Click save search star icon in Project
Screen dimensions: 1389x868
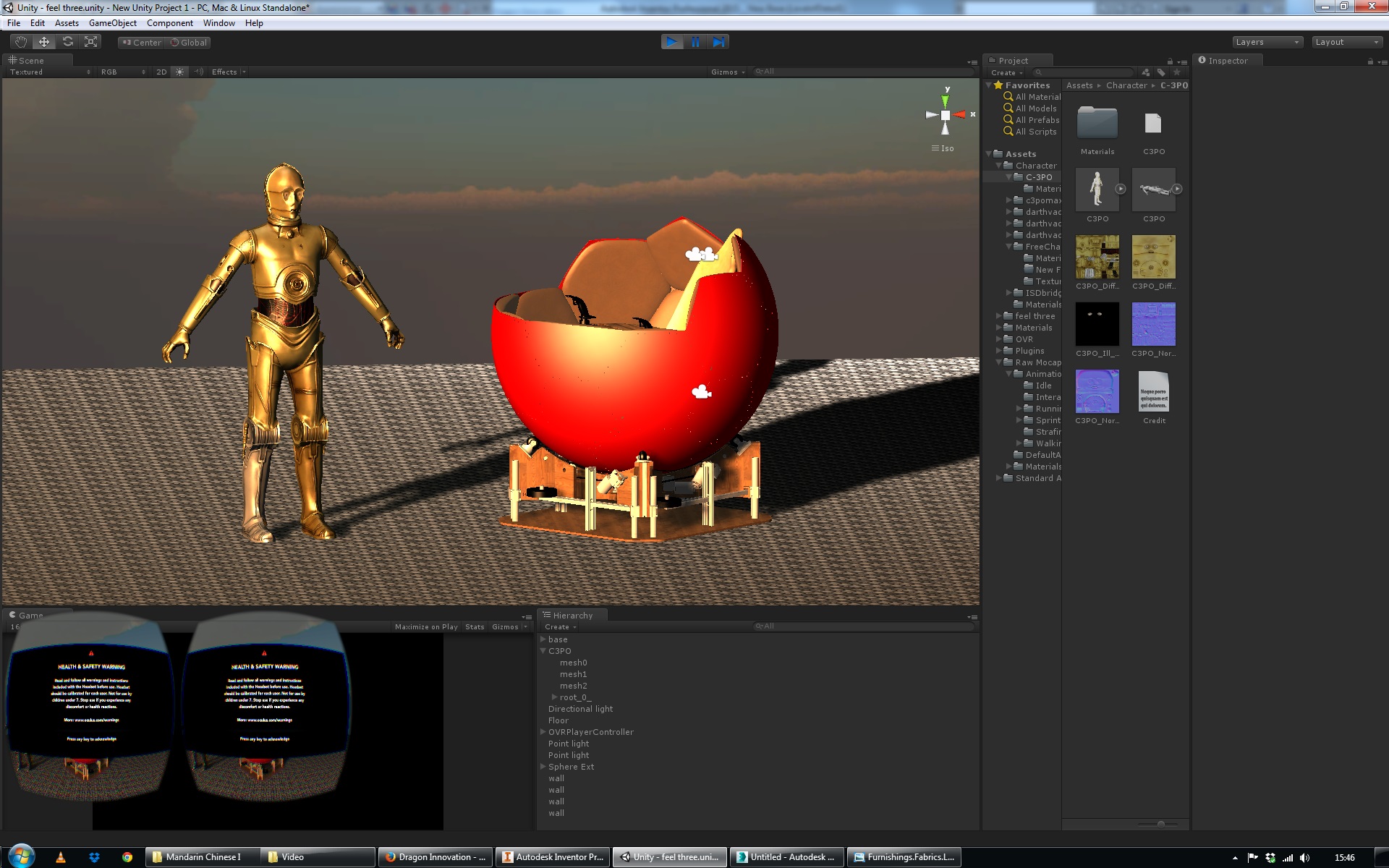[1177, 72]
